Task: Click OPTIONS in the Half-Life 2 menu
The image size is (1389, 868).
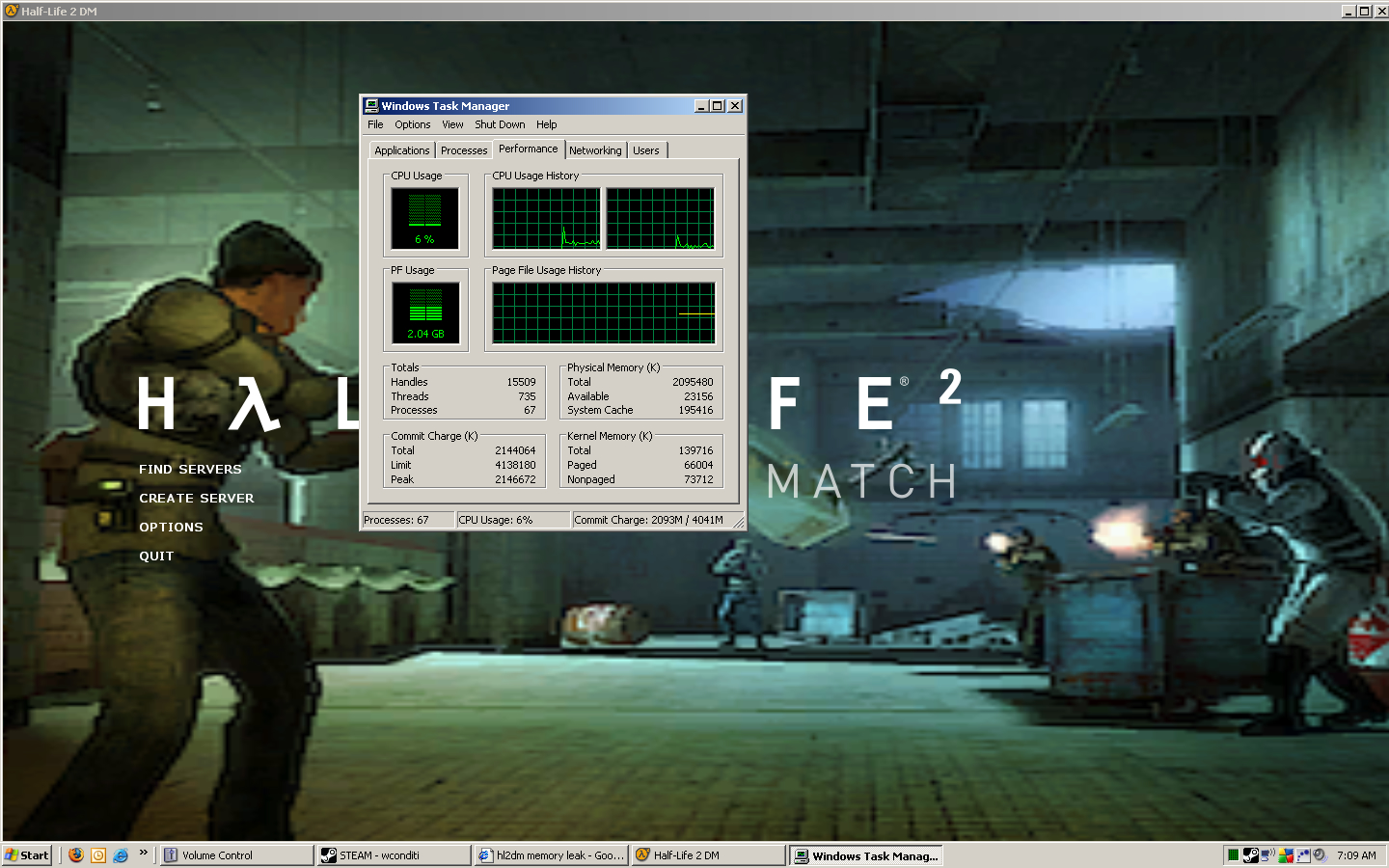Action: tap(171, 527)
